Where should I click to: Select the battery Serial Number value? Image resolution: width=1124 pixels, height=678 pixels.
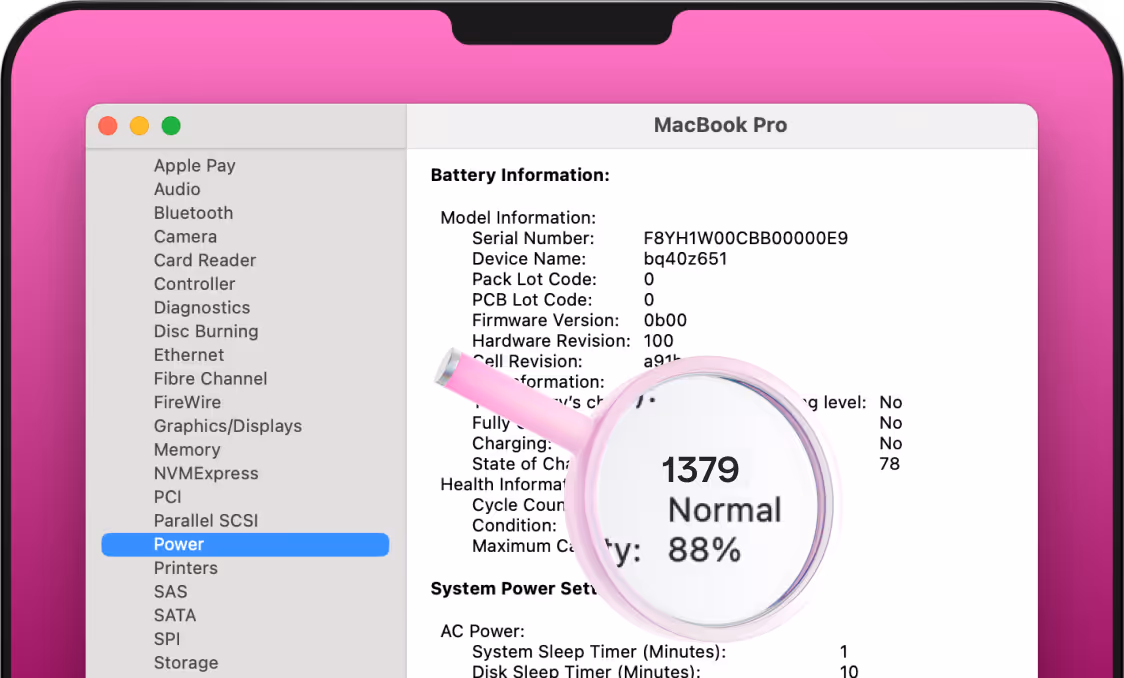click(x=743, y=238)
